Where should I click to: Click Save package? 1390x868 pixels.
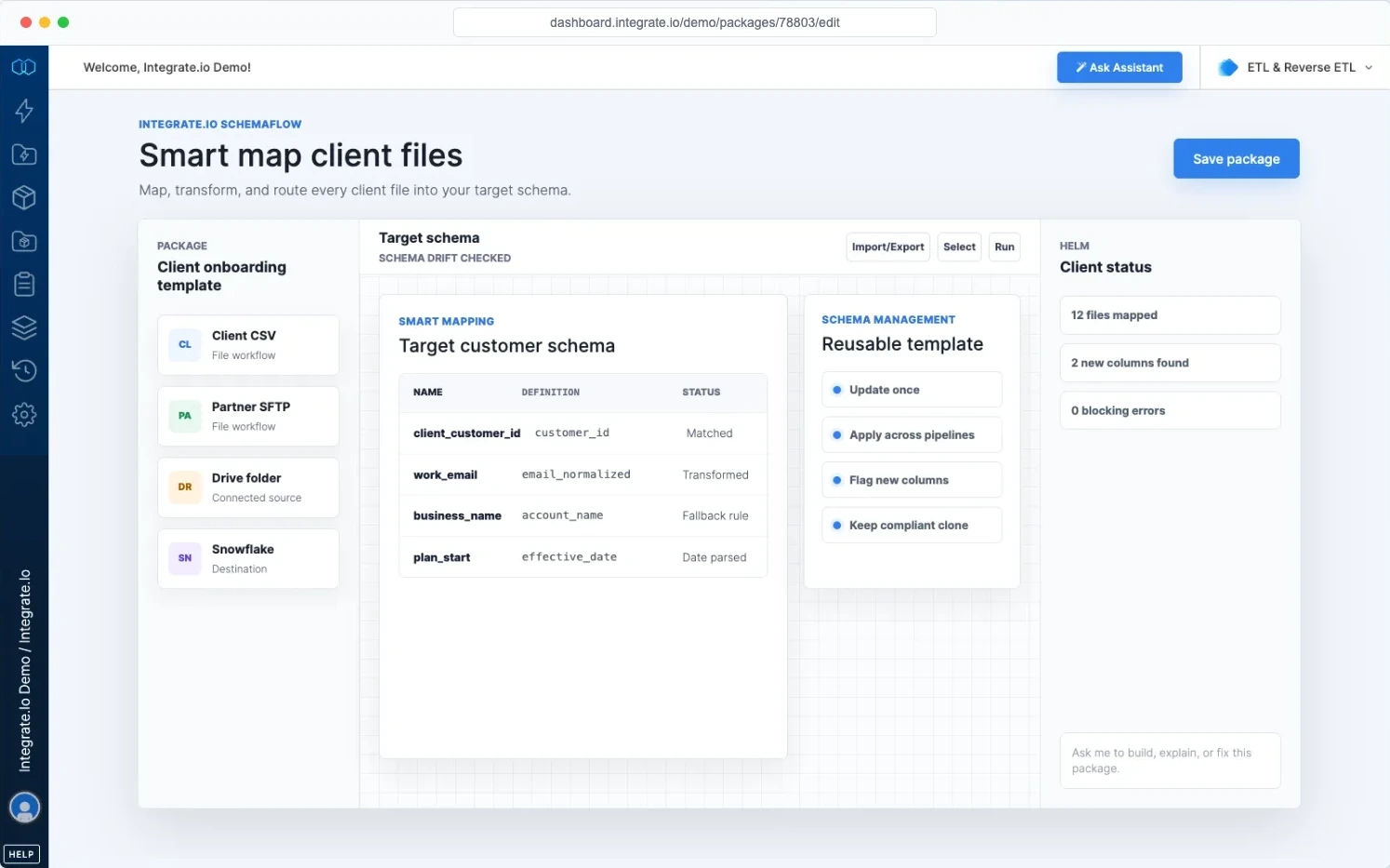(x=1236, y=158)
